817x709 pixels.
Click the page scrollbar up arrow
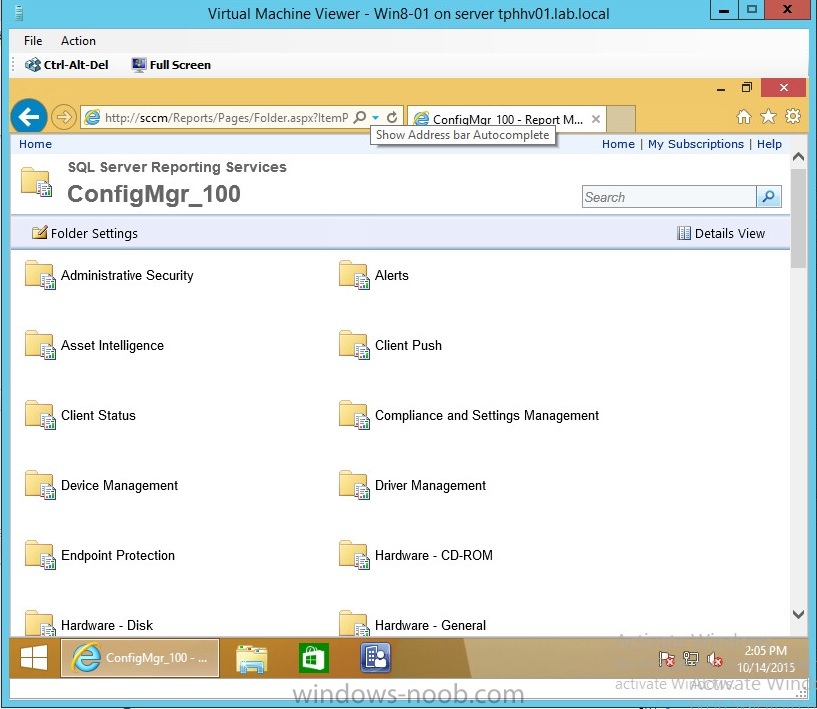click(798, 156)
